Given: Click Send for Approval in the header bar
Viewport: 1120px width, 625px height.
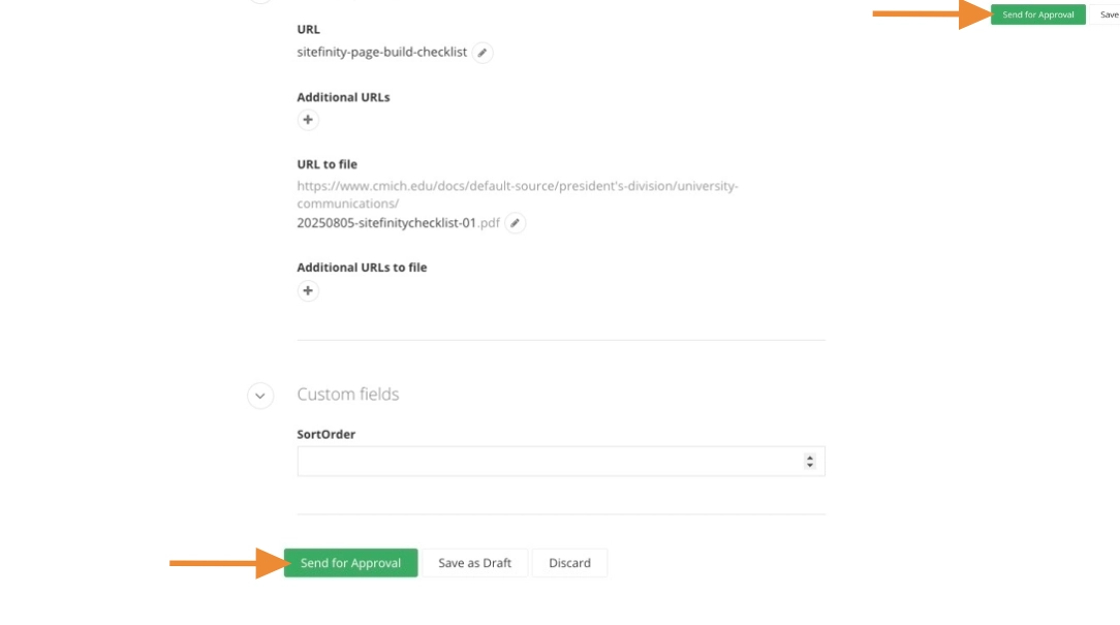Looking at the screenshot, I should click(x=1038, y=15).
